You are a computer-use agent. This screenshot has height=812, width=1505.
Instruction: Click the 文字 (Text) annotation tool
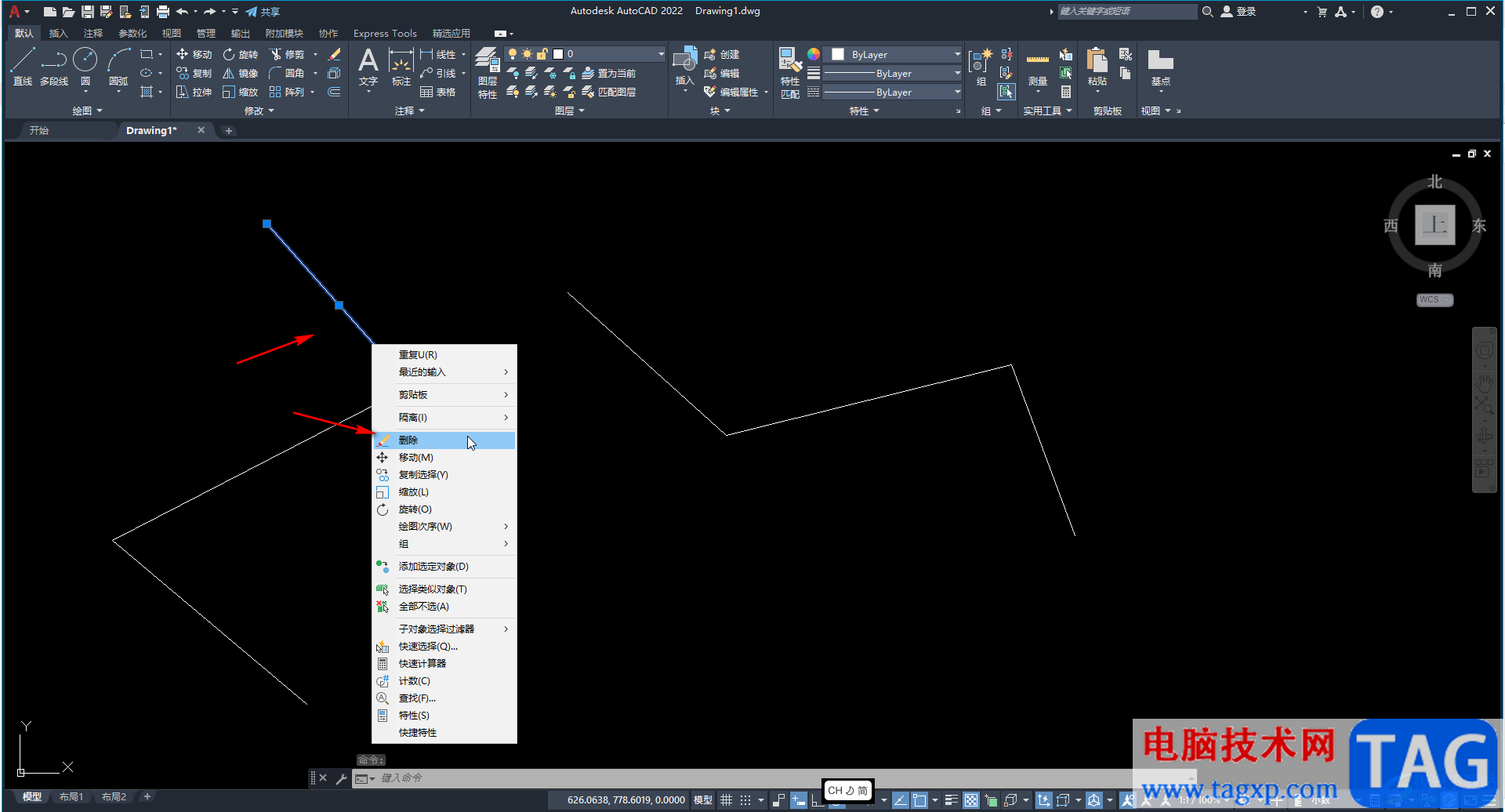368,67
